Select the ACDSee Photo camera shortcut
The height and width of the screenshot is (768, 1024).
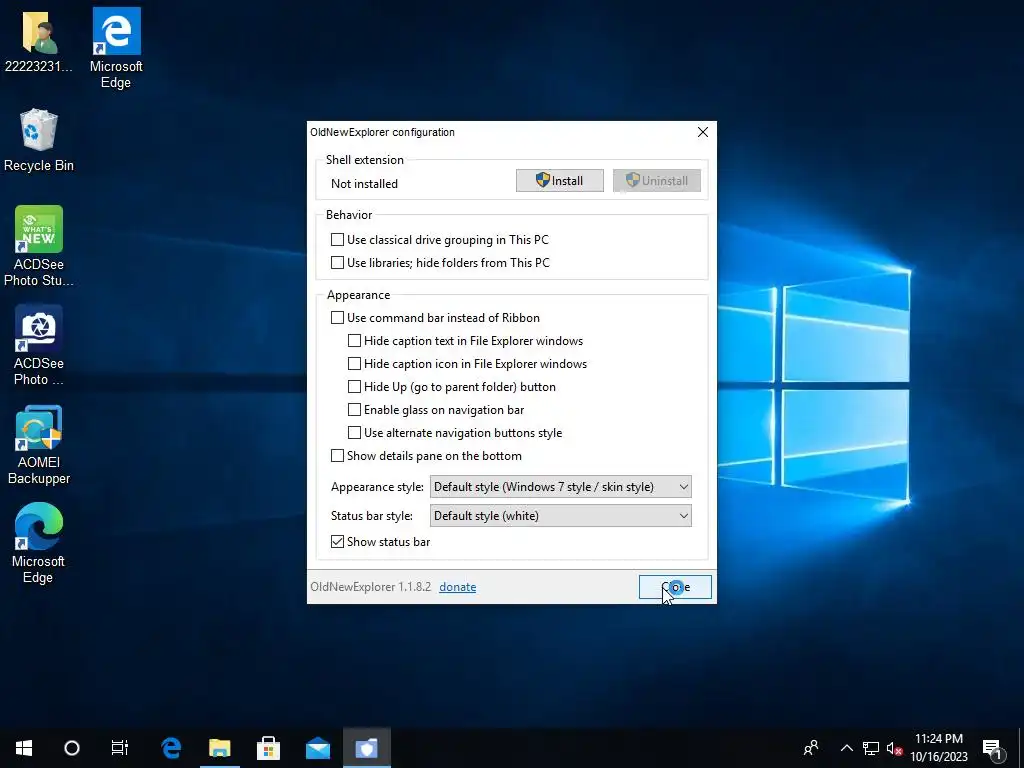39,345
